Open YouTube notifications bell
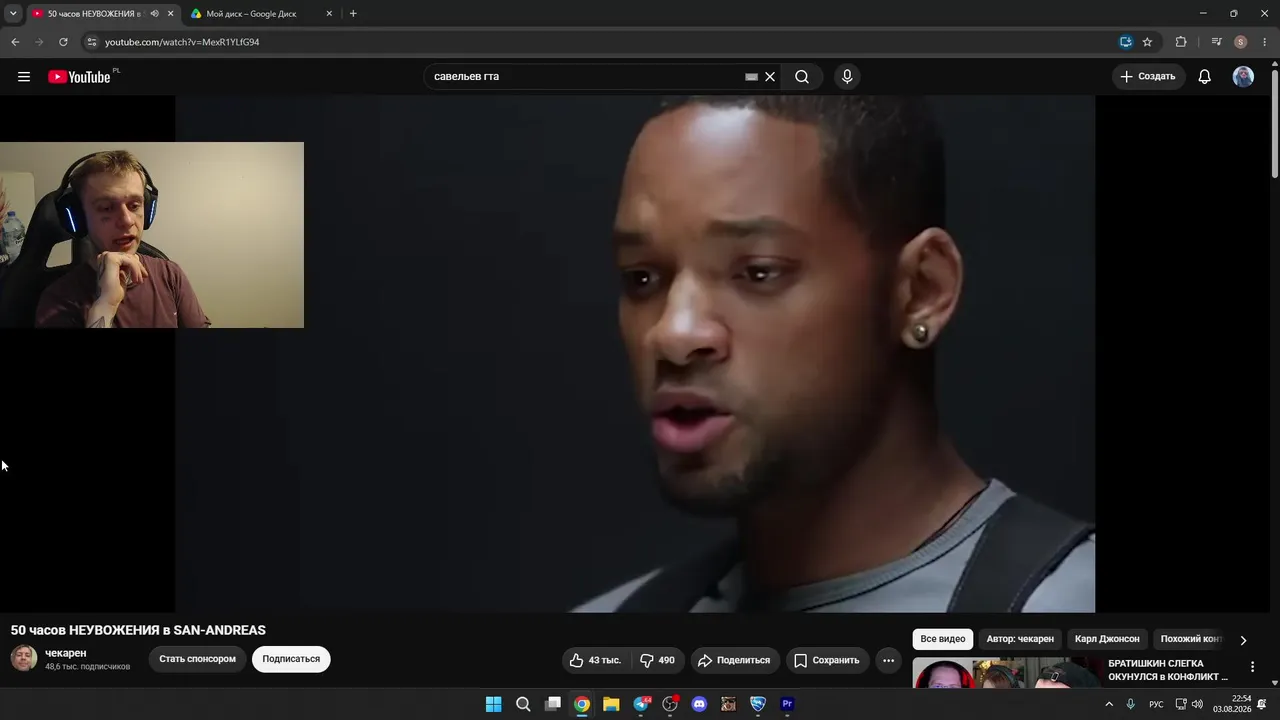This screenshot has height=720, width=1280. pos(1205,77)
